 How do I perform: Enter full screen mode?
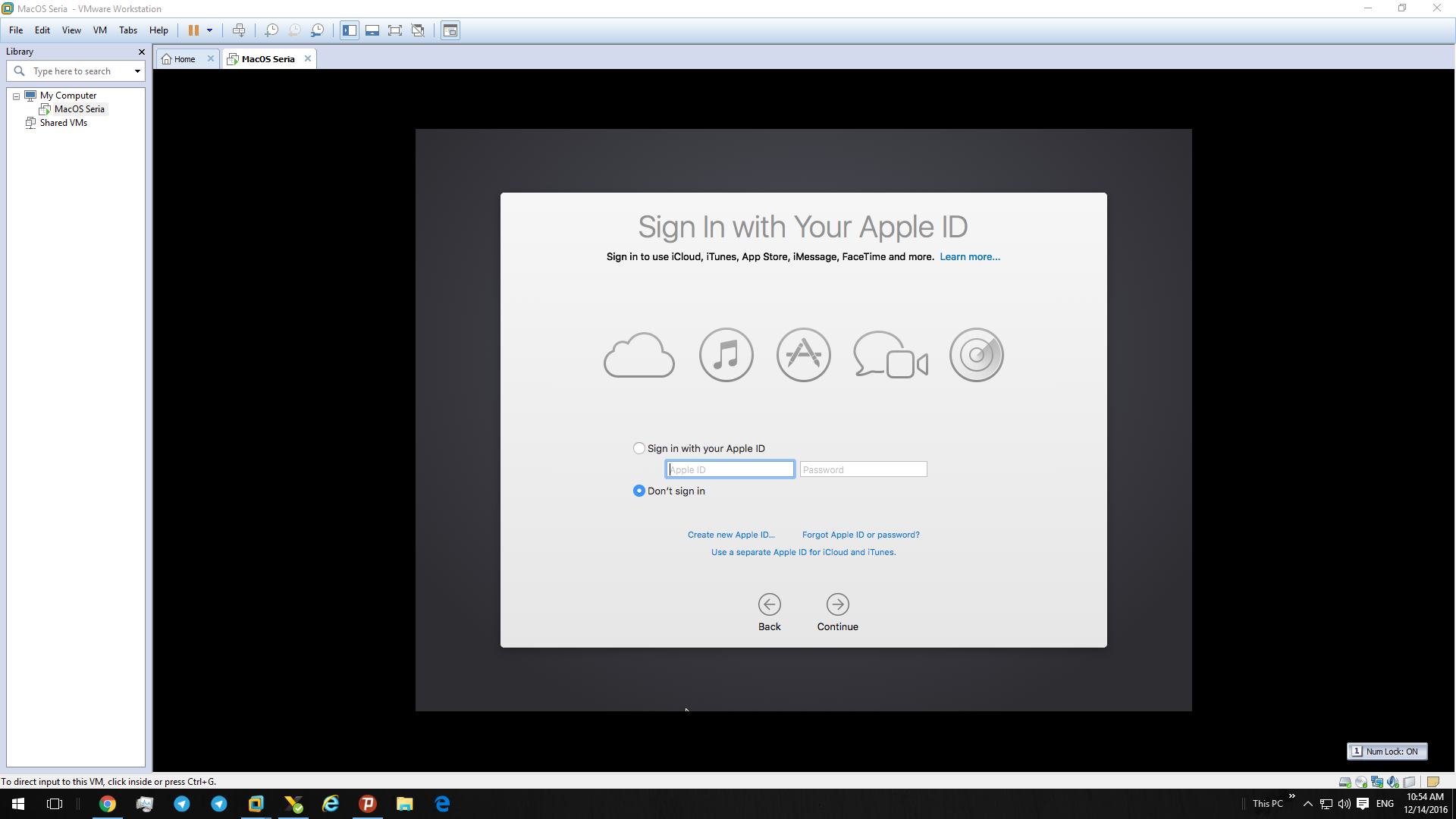click(x=395, y=30)
